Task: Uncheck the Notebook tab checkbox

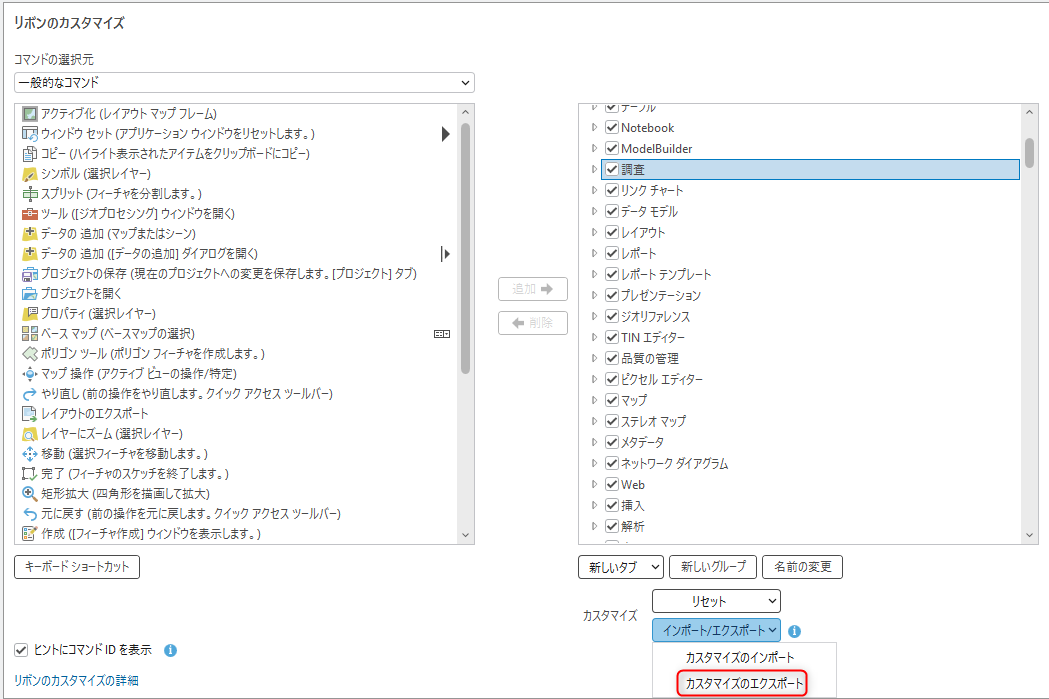Action: click(612, 128)
